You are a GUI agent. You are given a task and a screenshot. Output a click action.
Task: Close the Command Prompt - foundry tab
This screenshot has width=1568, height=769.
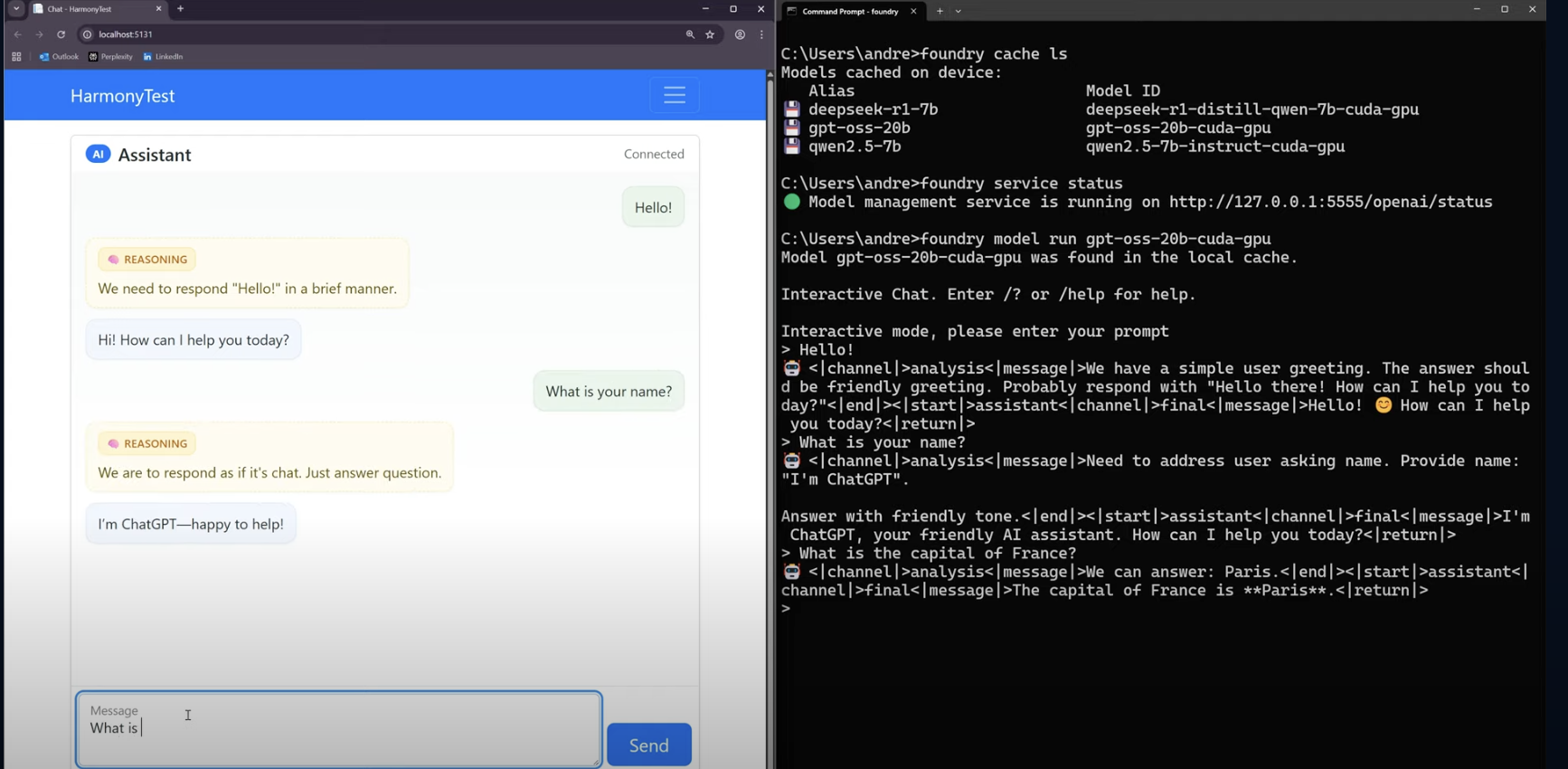click(x=913, y=11)
